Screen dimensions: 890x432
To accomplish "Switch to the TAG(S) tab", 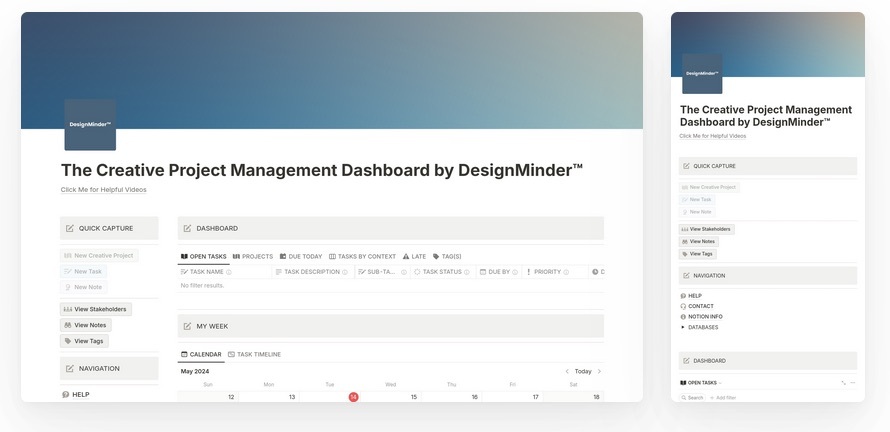I will (447, 257).
